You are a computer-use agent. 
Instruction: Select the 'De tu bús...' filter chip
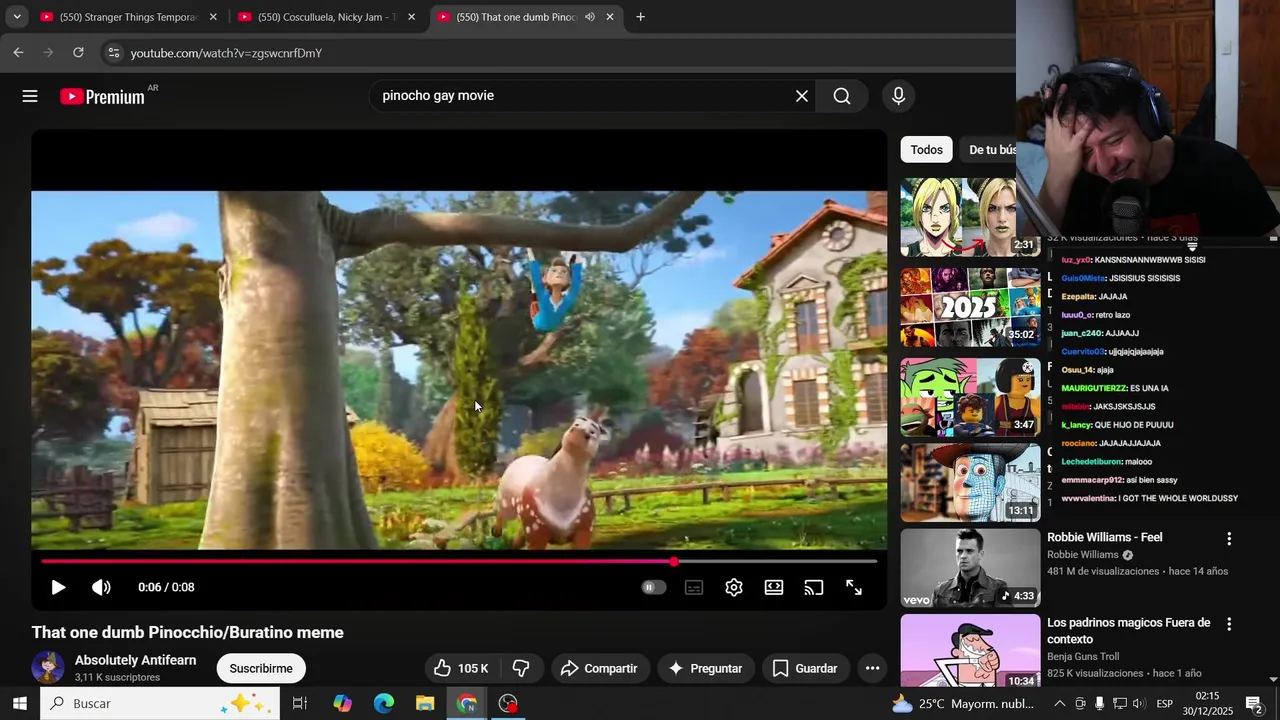(990, 150)
